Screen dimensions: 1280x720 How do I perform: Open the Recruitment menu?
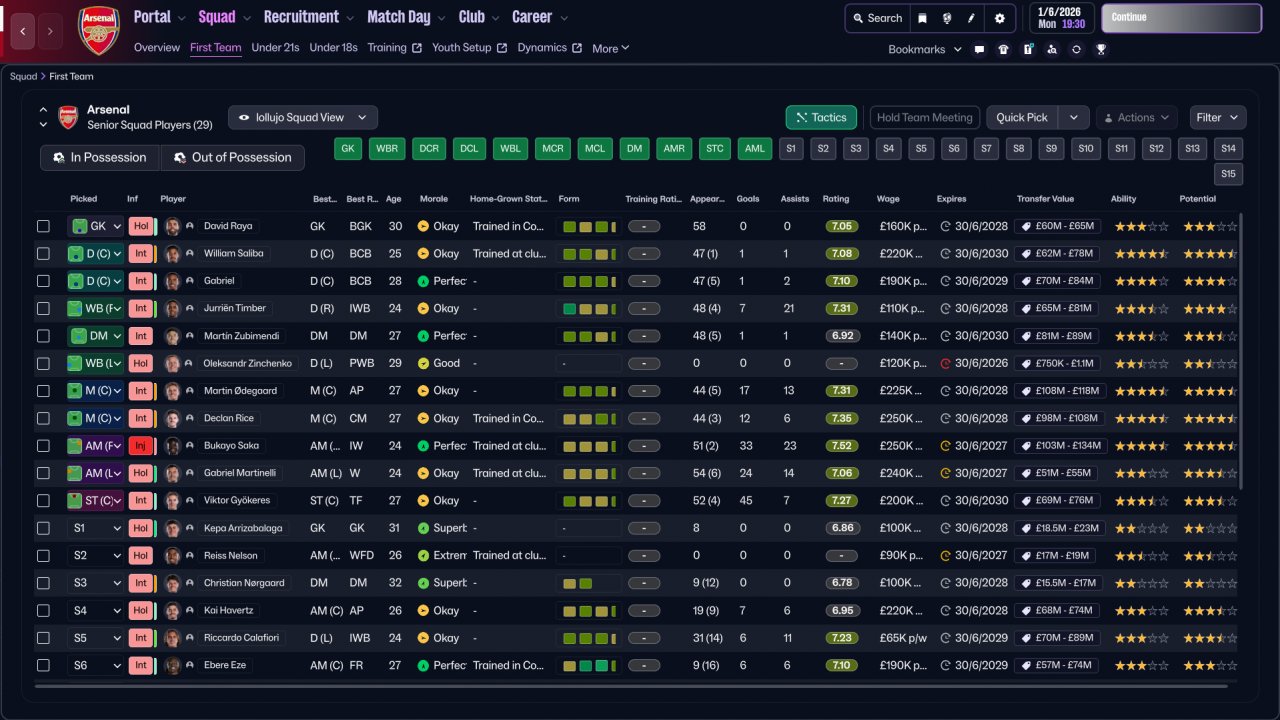coord(309,17)
